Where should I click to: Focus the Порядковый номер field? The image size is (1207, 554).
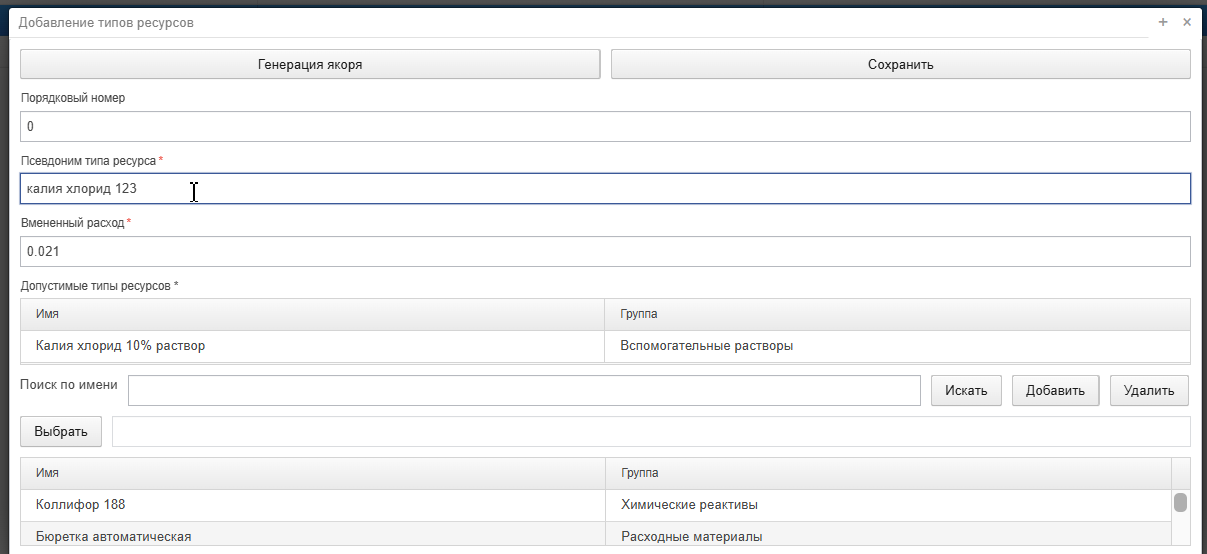(x=605, y=126)
